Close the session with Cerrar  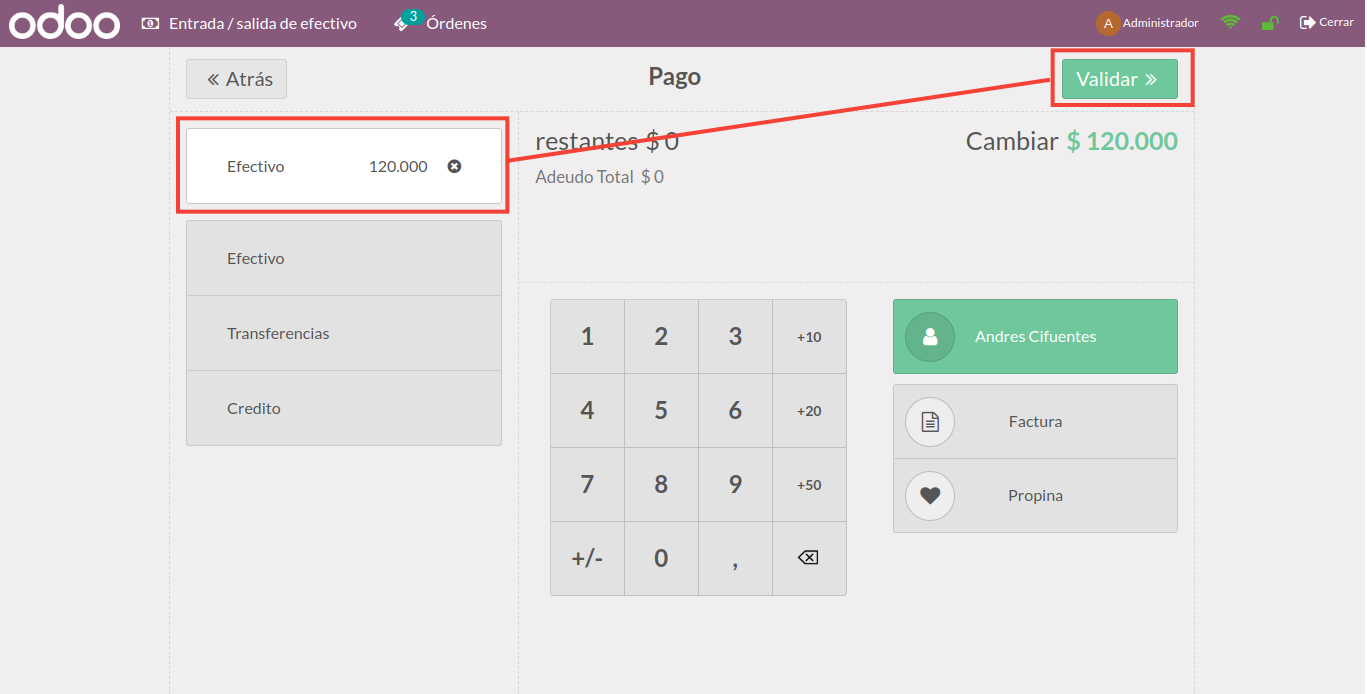click(1326, 22)
